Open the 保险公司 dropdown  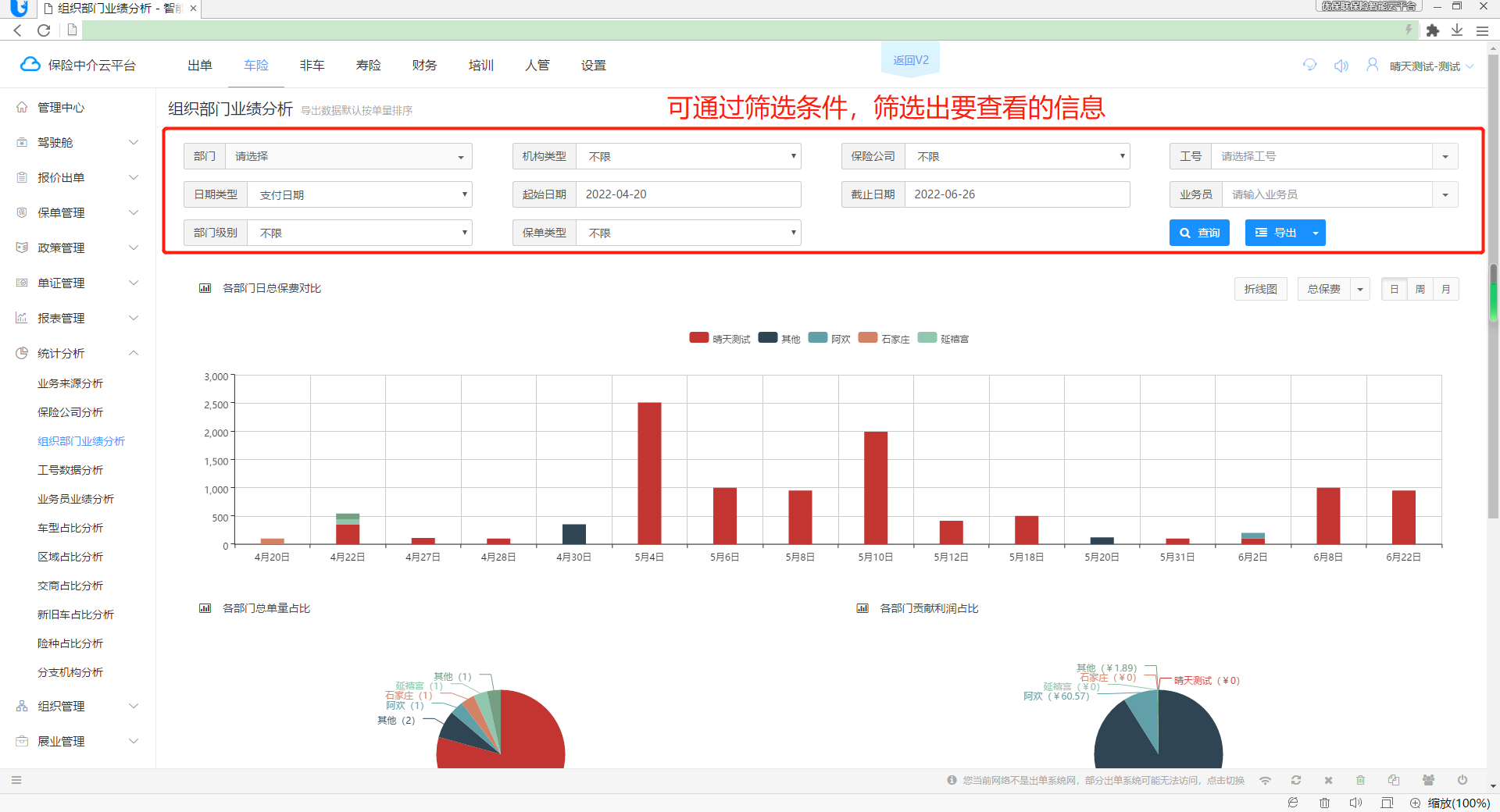pos(1017,156)
